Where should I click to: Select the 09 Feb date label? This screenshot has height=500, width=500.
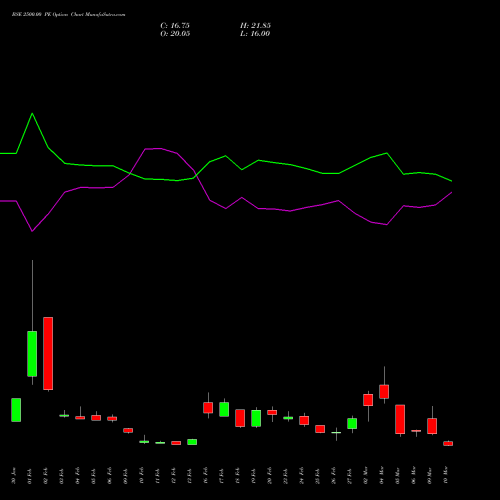[x=126, y=476]
